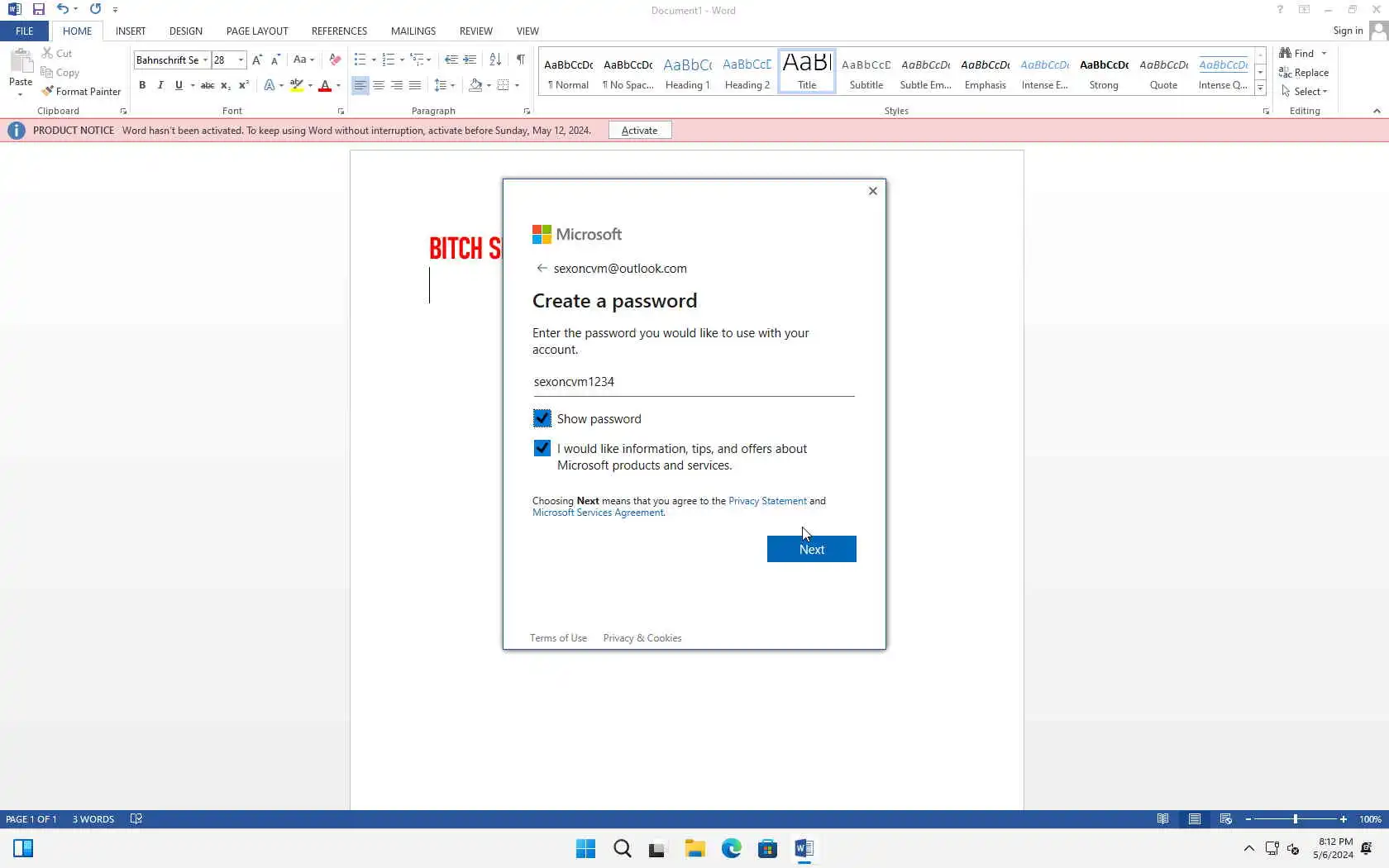Screen dimensions: 1389x868
Task: Clear all formatting with eraser icon
Action: tap(335, 60)
